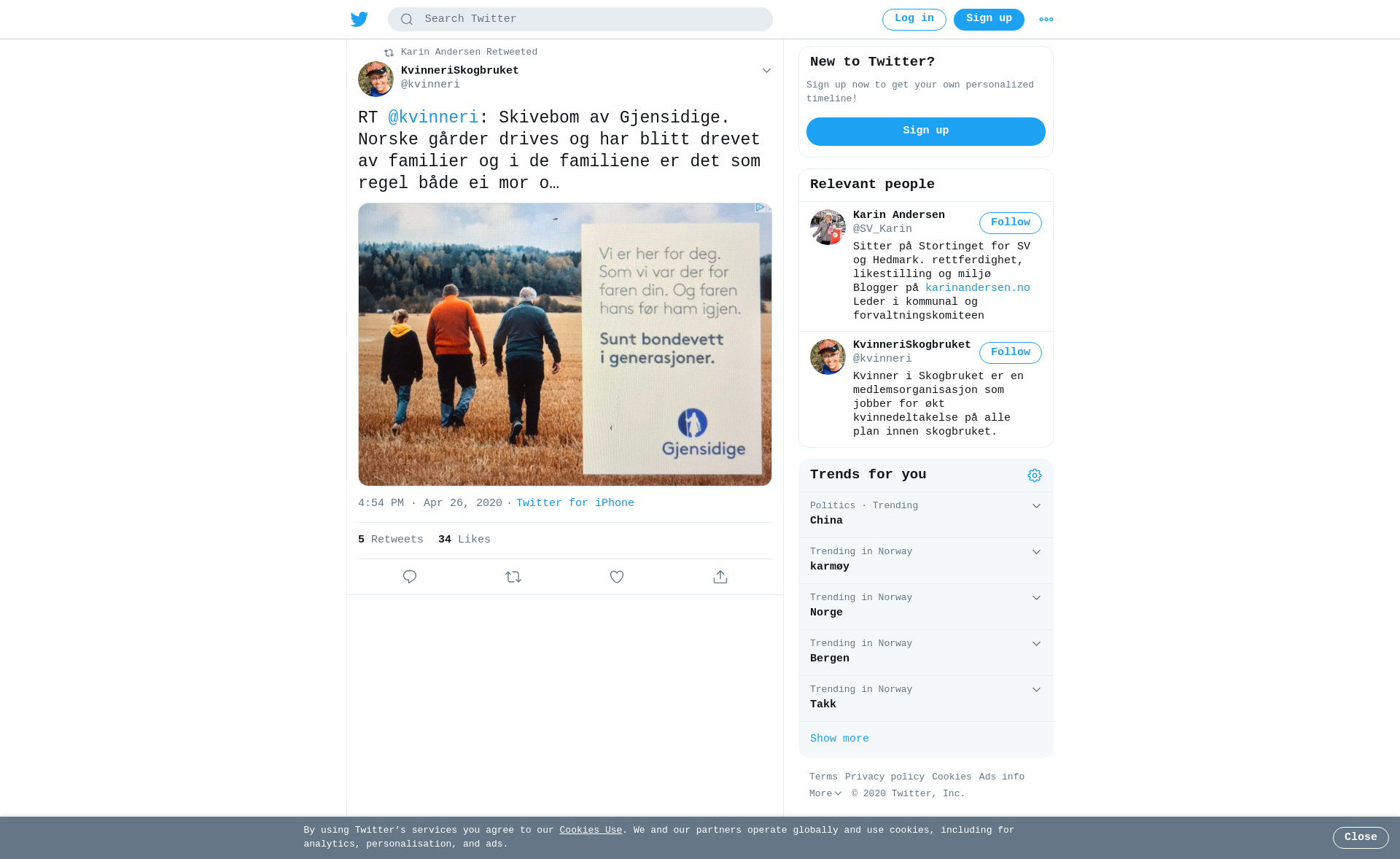This screenshot has width=1400, height=859.
Task: Like the tweet with the heart icon
Action: 617,577
